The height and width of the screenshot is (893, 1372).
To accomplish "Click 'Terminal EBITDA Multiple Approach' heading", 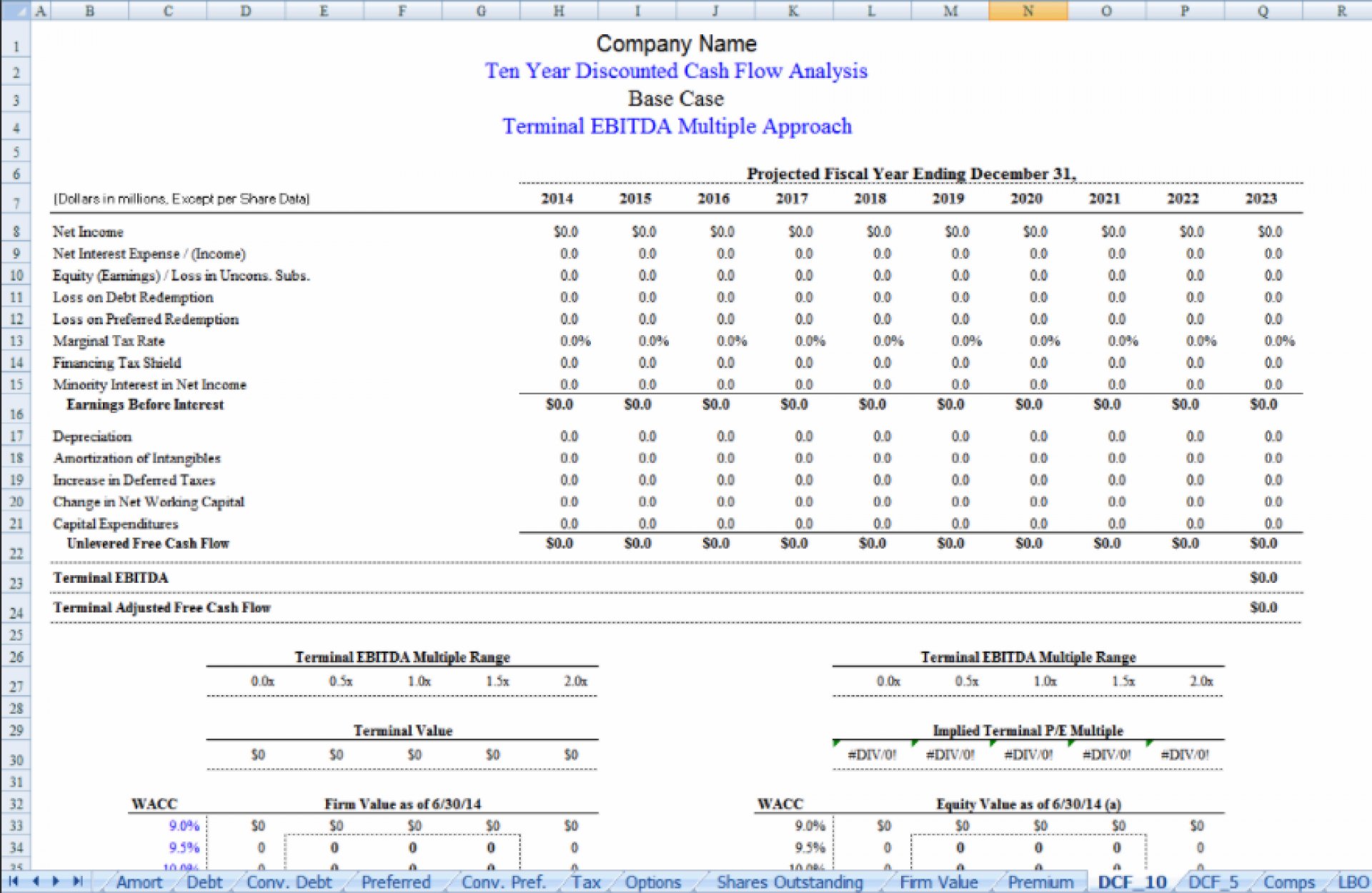I will tap(677, 126).
